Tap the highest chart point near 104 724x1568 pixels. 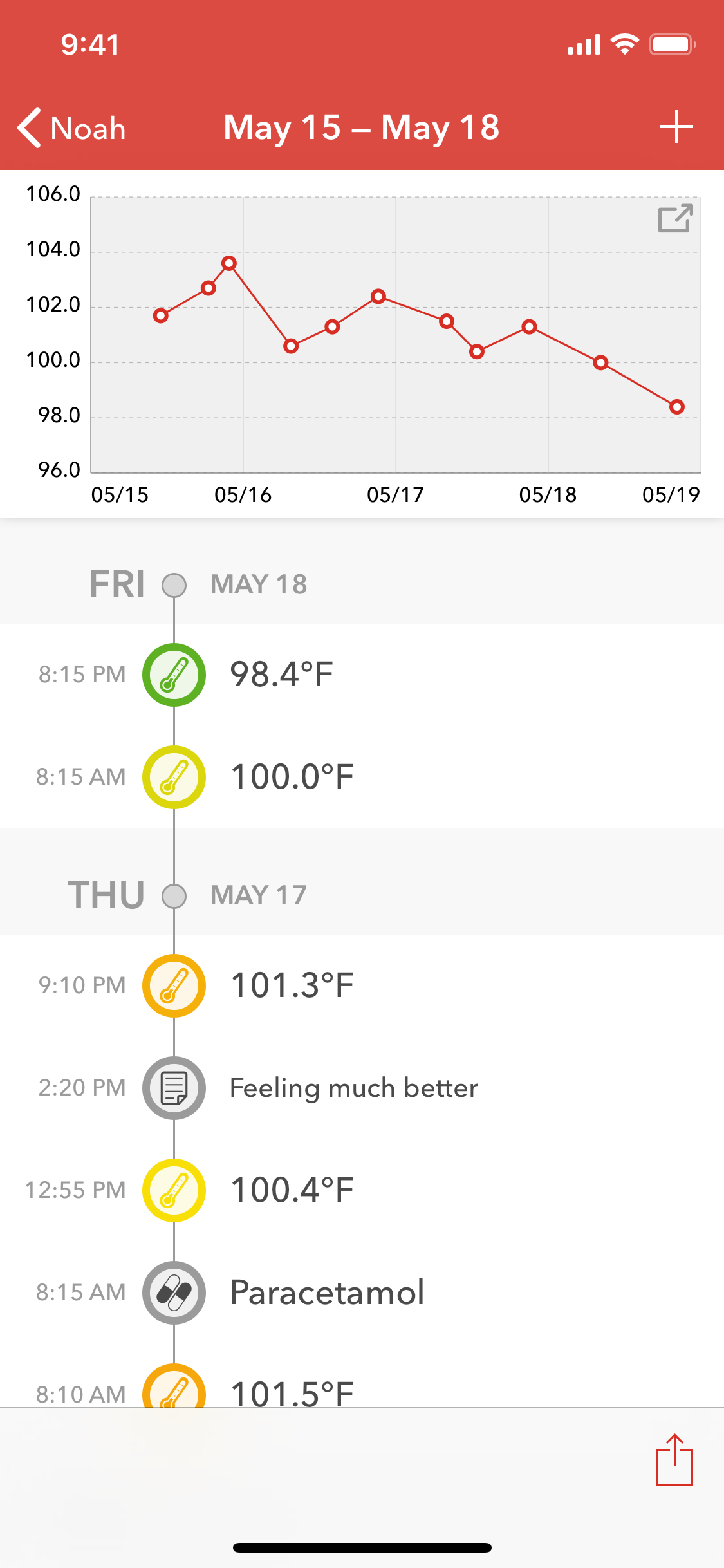click(x=229, y=263)
